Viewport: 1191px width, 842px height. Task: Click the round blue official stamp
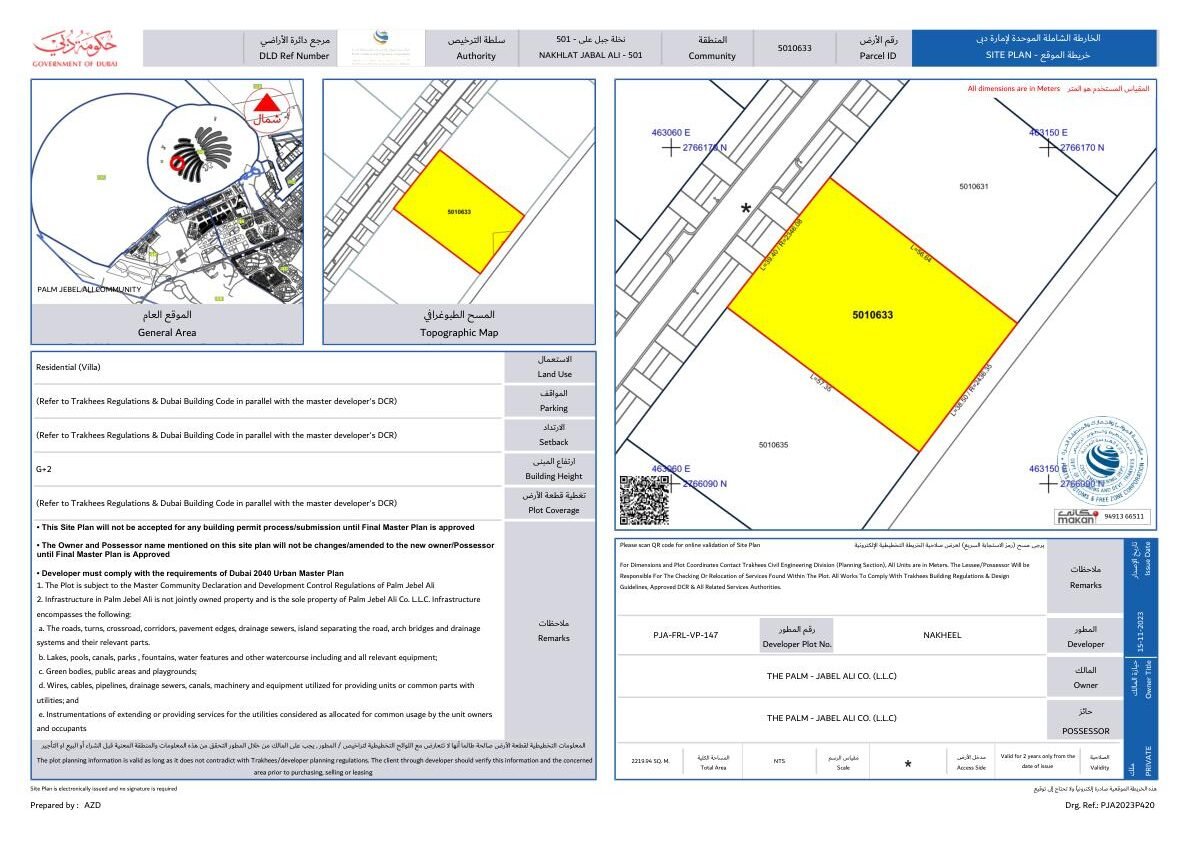(1103, 463)
